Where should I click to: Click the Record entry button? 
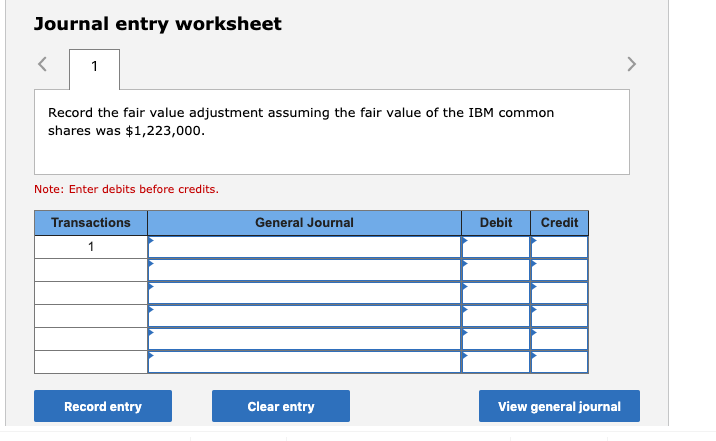(103, 406)
